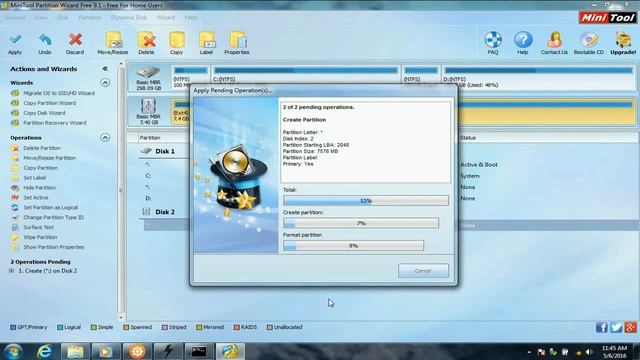This screenshot has height=360, width=640.
Task: Open partition Properties from the toolbar
Action: coord(237,44)
